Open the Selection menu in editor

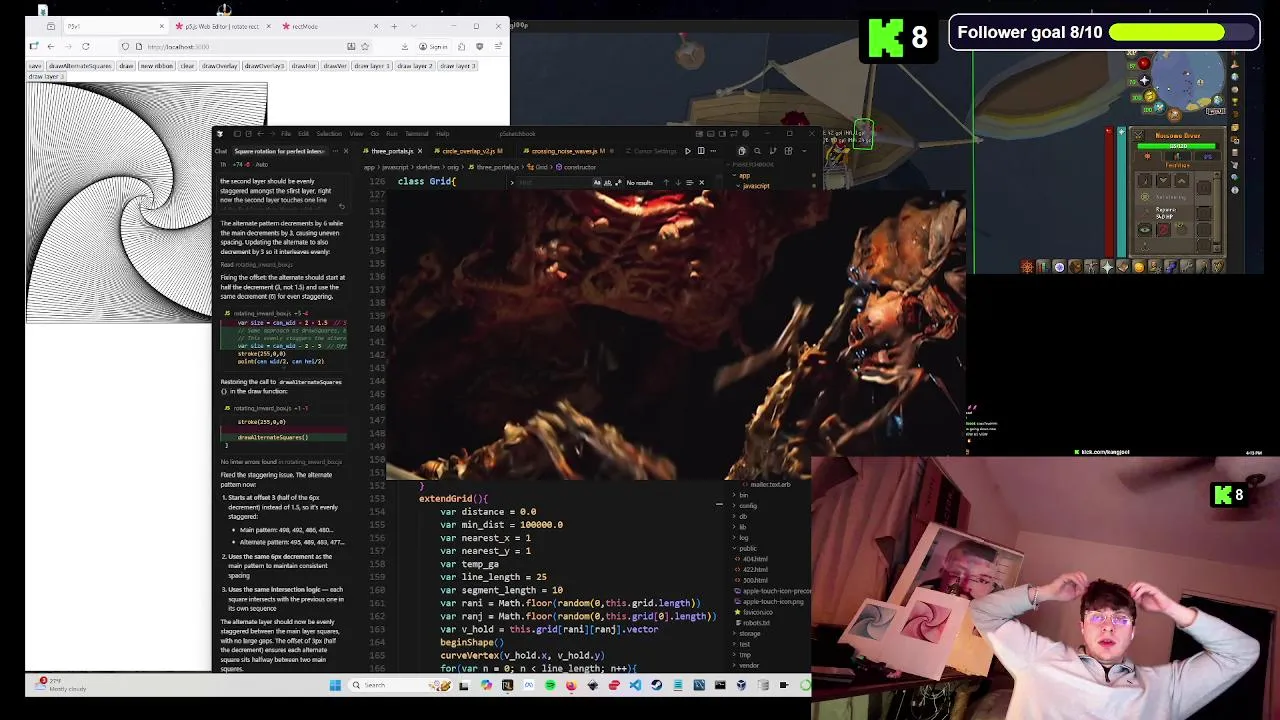point(329,133)
